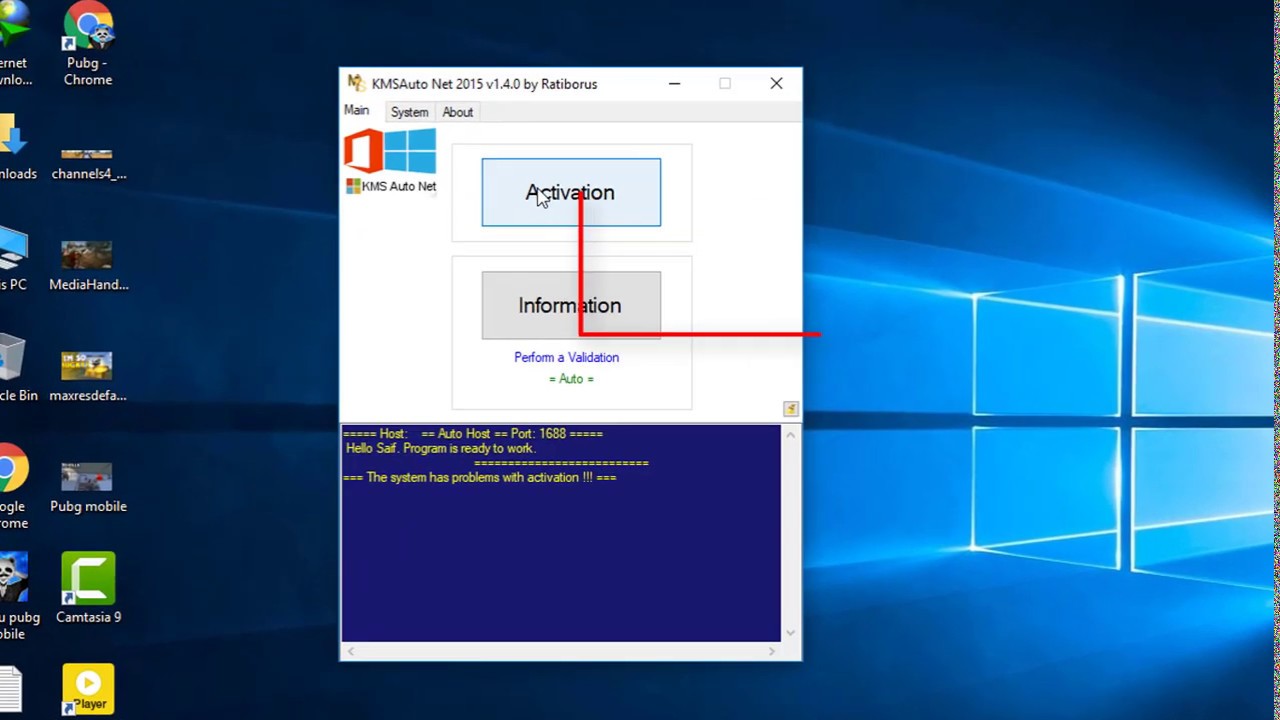The width and height of the screenshot is (1280, 720).
Task: Open the Information button
Action: [x=571, y=305]
